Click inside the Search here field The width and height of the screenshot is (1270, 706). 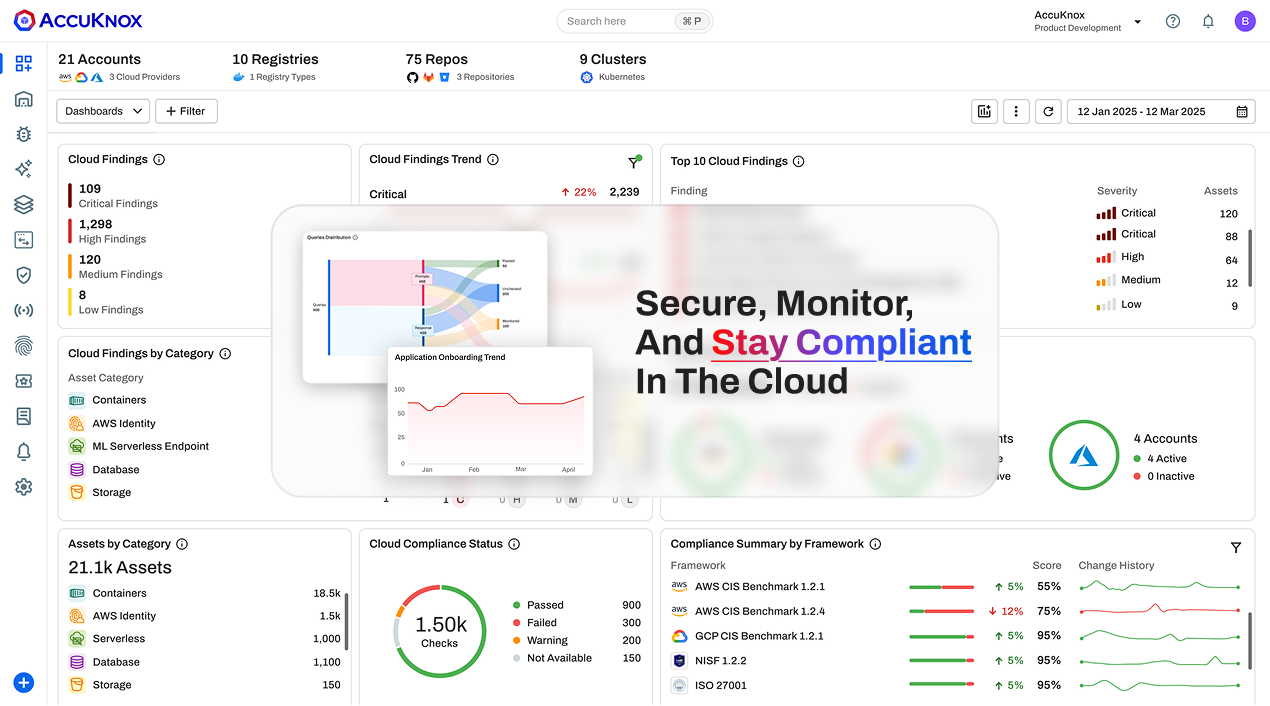click(620, 20)
